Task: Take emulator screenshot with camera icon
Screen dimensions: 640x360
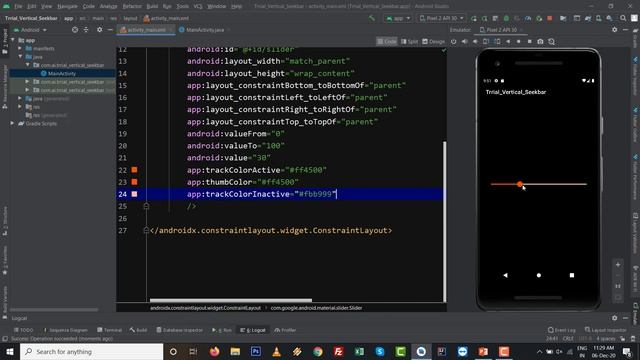Action: (540, 42)
